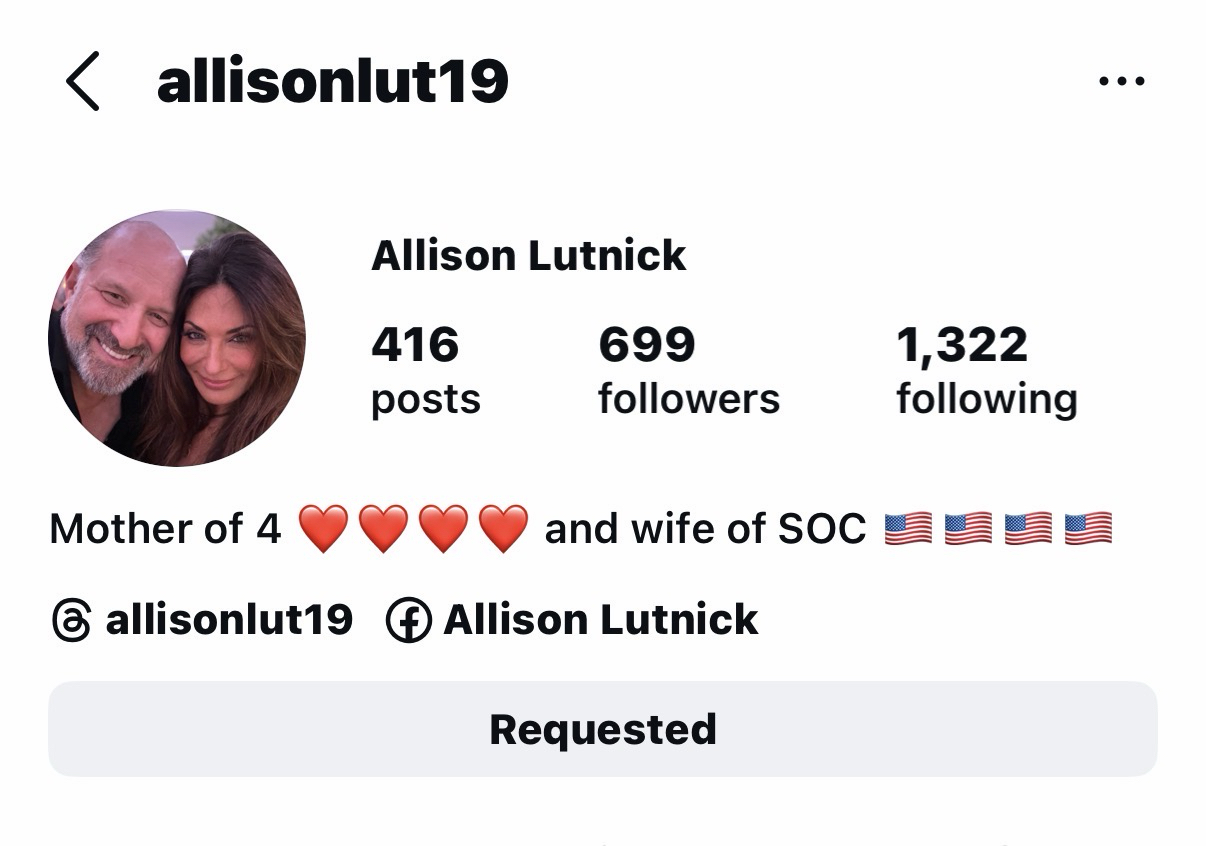Open the circular profile picture
Viewport: 1206px width, 846px height.
177,338
